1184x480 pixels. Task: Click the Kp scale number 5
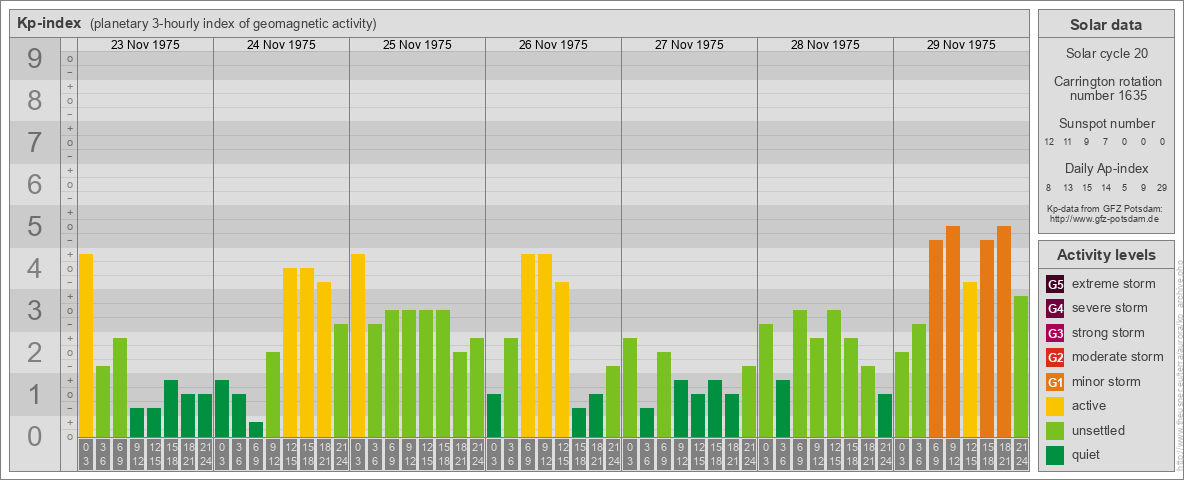(35, 226)
